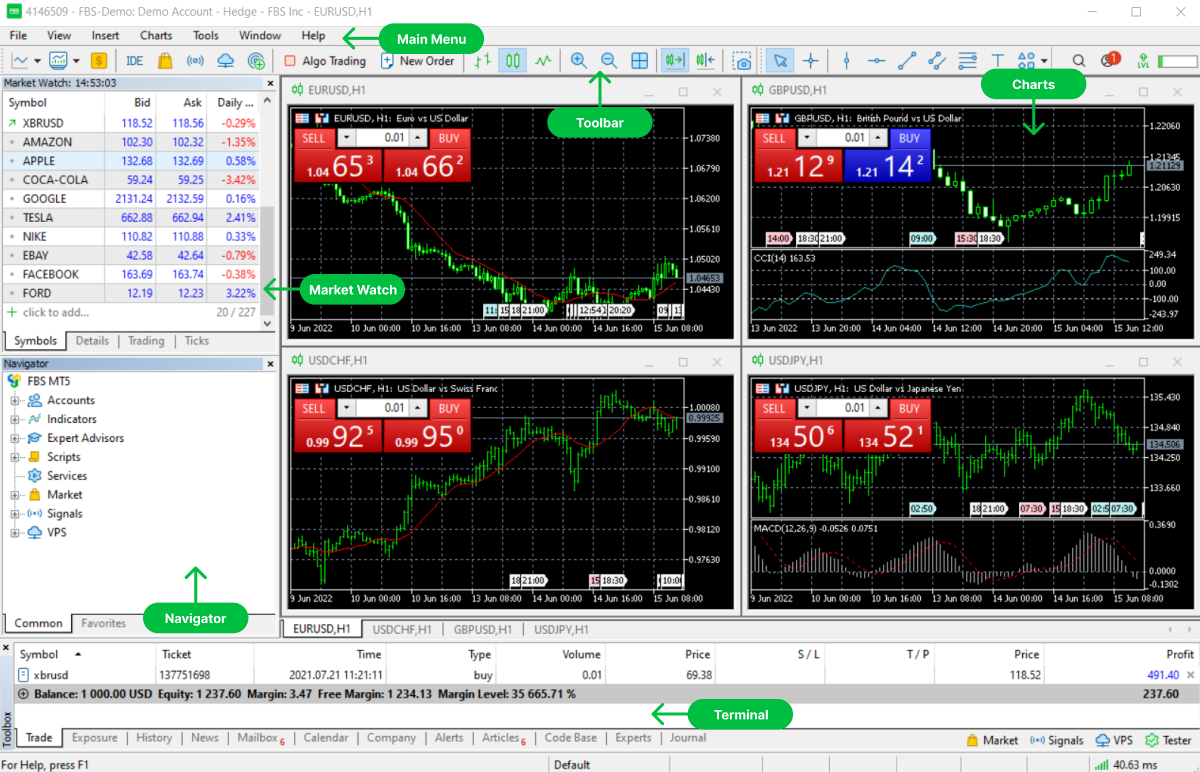The image size is (1200, 772).
Task: Click the tile windows grid icon
Action: tap(640, 61)
